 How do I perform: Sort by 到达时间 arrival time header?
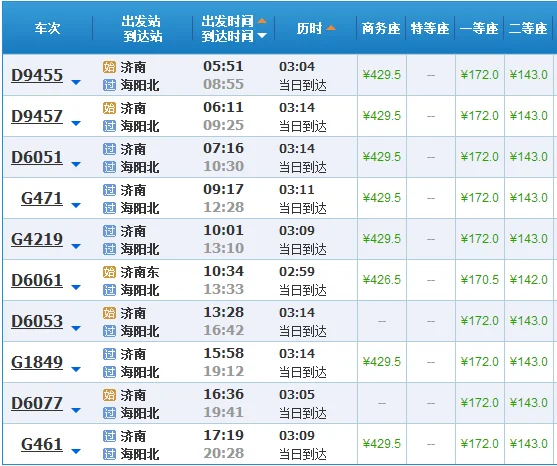coord(228,36)
